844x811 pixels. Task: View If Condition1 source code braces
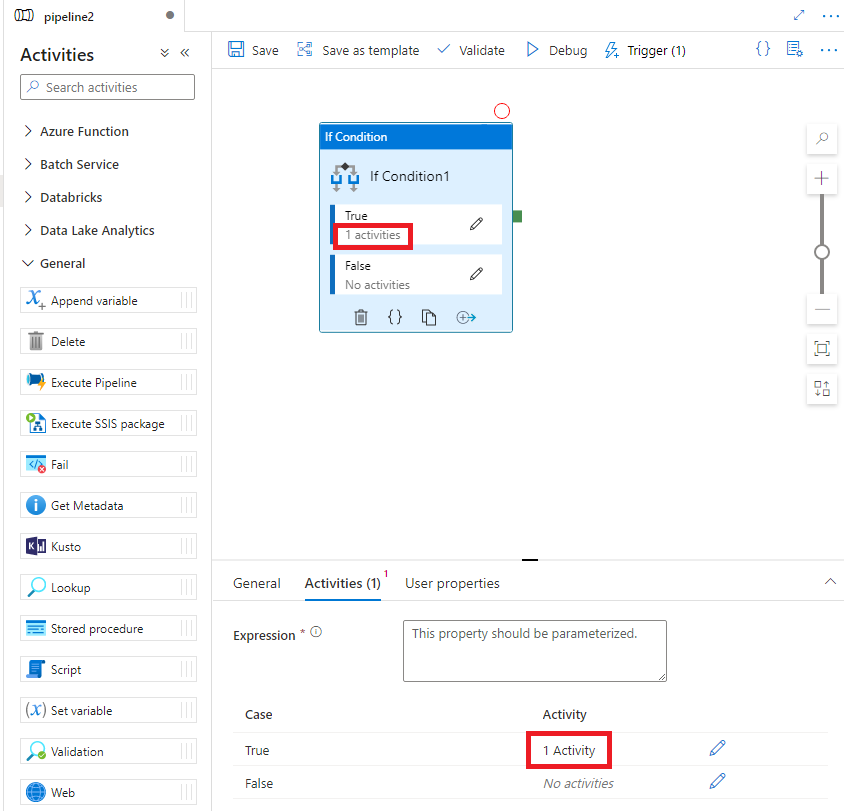pos(395,317)
